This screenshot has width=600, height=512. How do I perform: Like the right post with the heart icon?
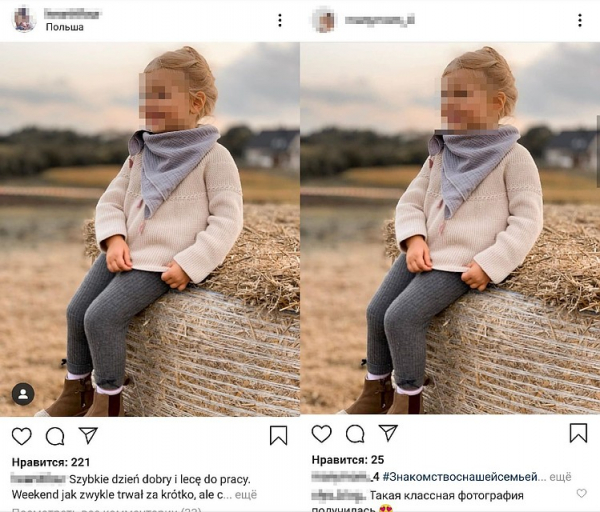point(321,433)
